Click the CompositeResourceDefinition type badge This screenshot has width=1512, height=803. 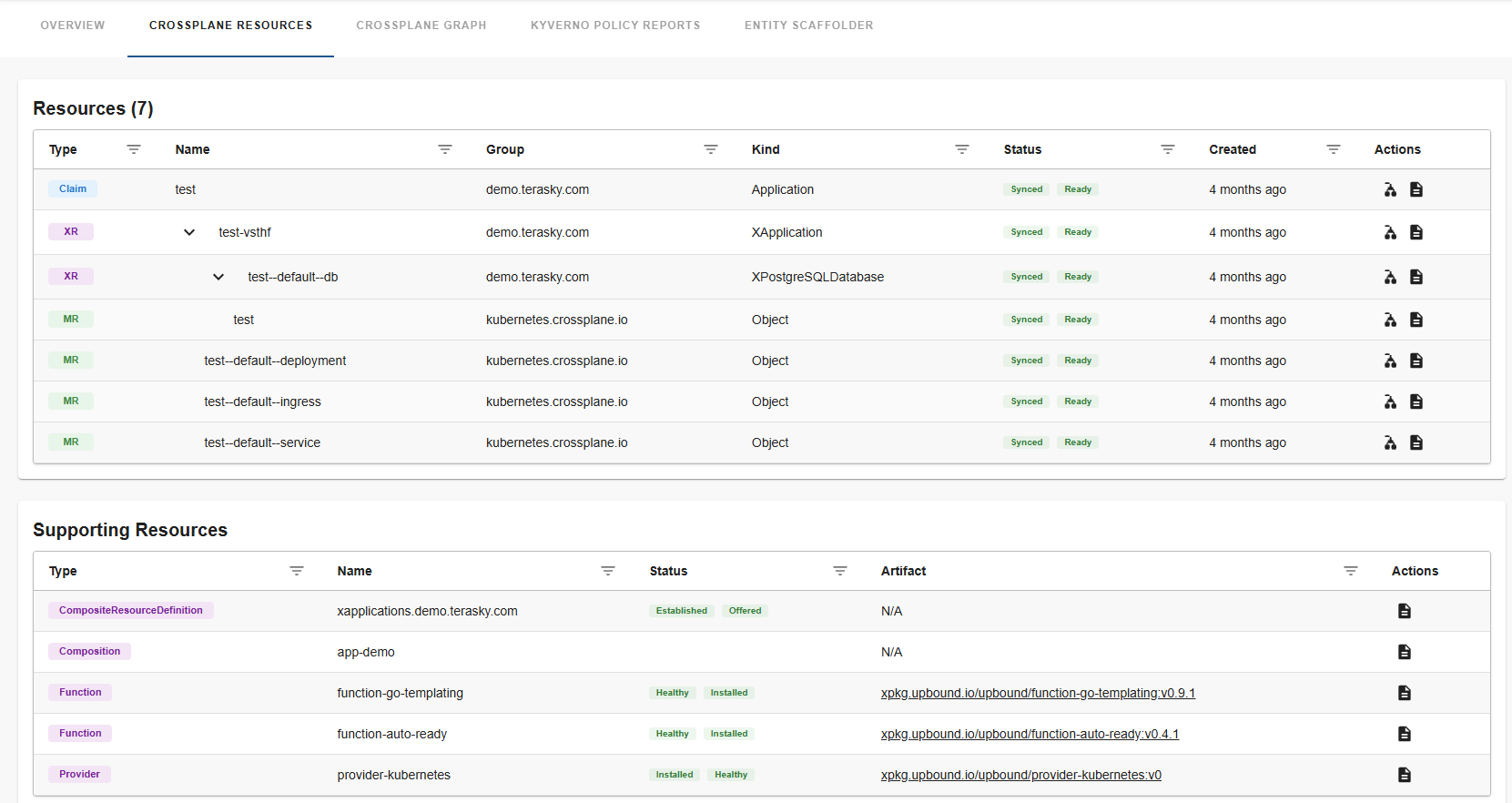(131, 610)
